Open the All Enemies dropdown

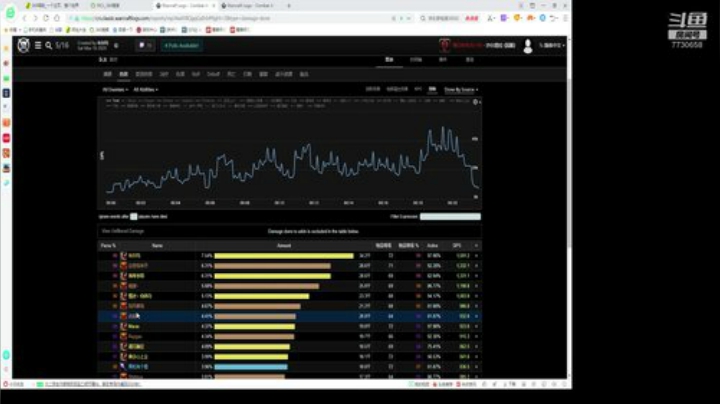[115, 90]
